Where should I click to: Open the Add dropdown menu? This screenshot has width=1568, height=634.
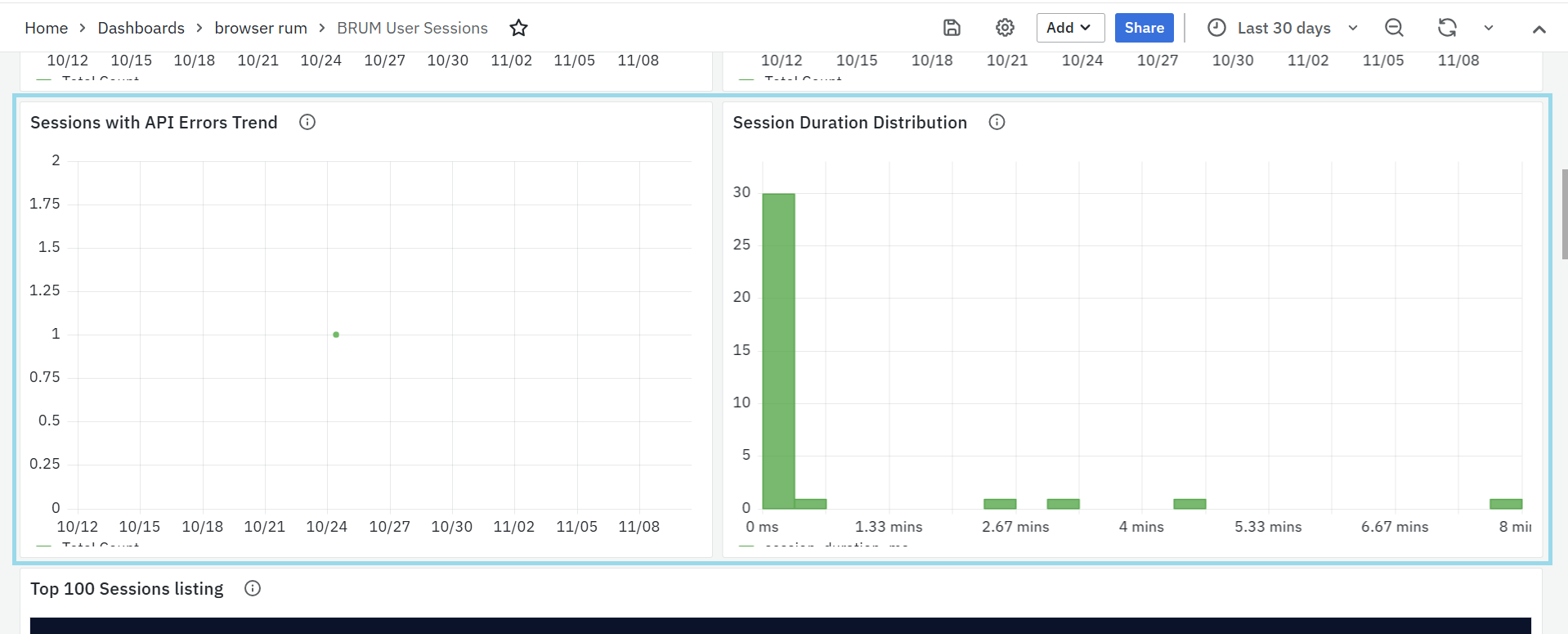[1069, 28]
